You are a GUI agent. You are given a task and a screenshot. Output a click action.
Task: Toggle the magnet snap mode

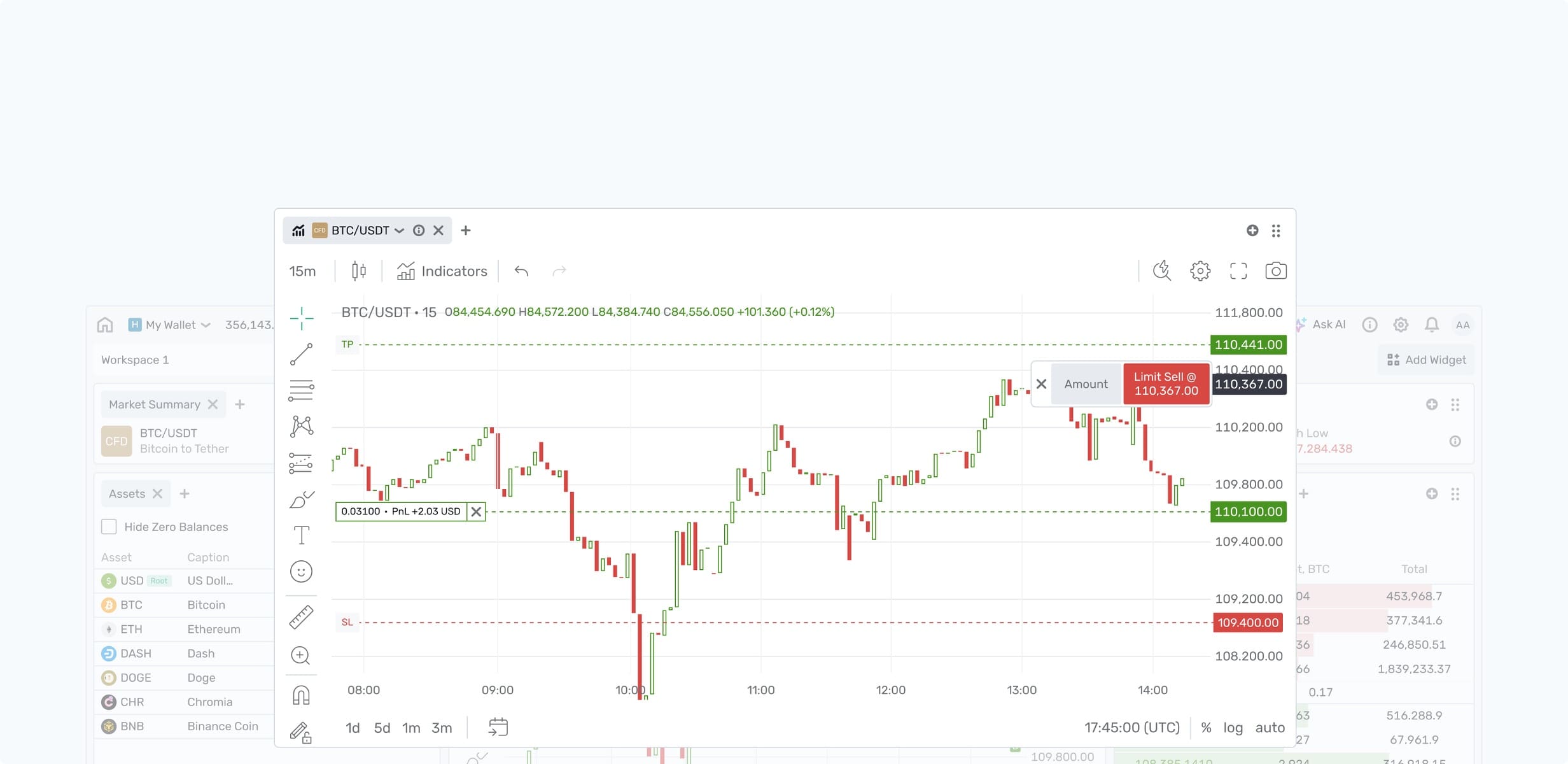[x=302, y=695]
